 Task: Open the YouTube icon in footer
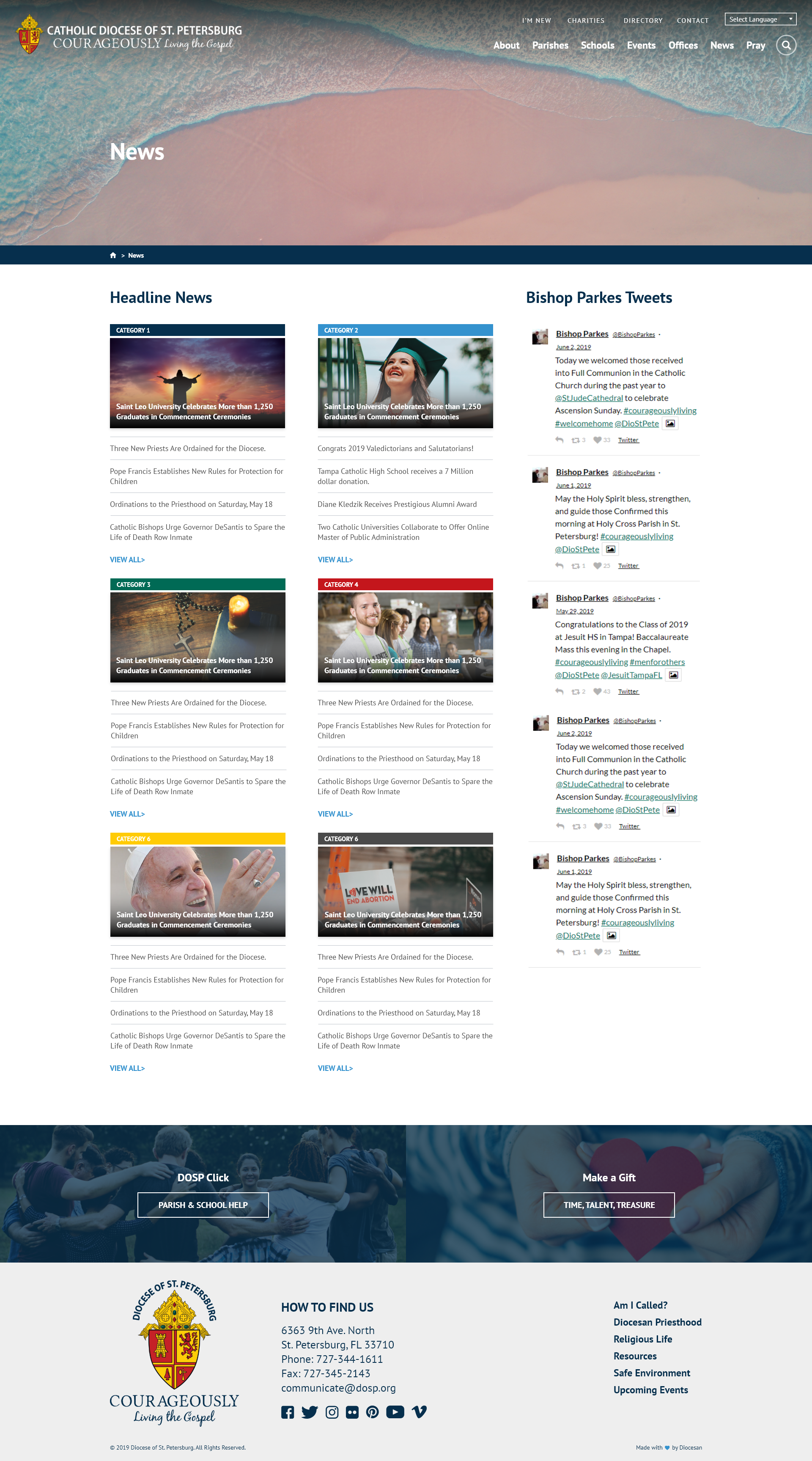point(395,1412)
